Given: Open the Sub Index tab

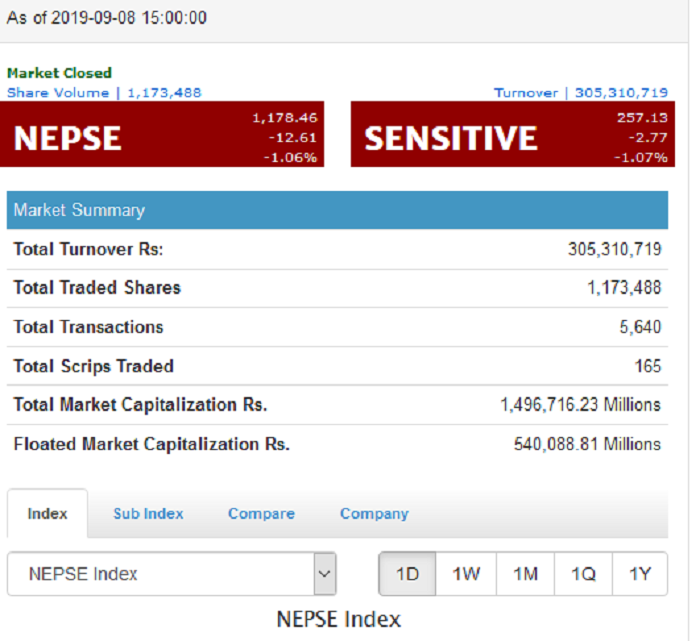Looking at the screenshot, I should click(x=148, y=513).
